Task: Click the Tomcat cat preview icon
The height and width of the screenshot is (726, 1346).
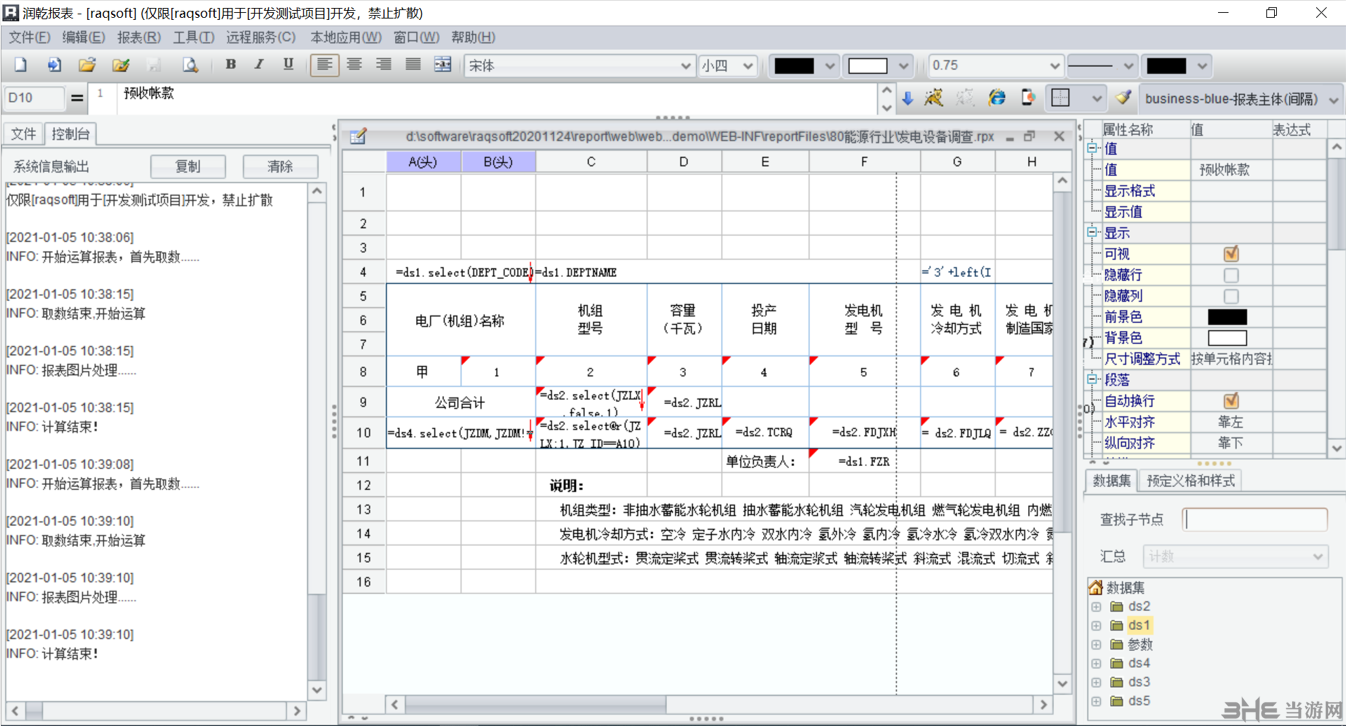Action: click(934, 97)
